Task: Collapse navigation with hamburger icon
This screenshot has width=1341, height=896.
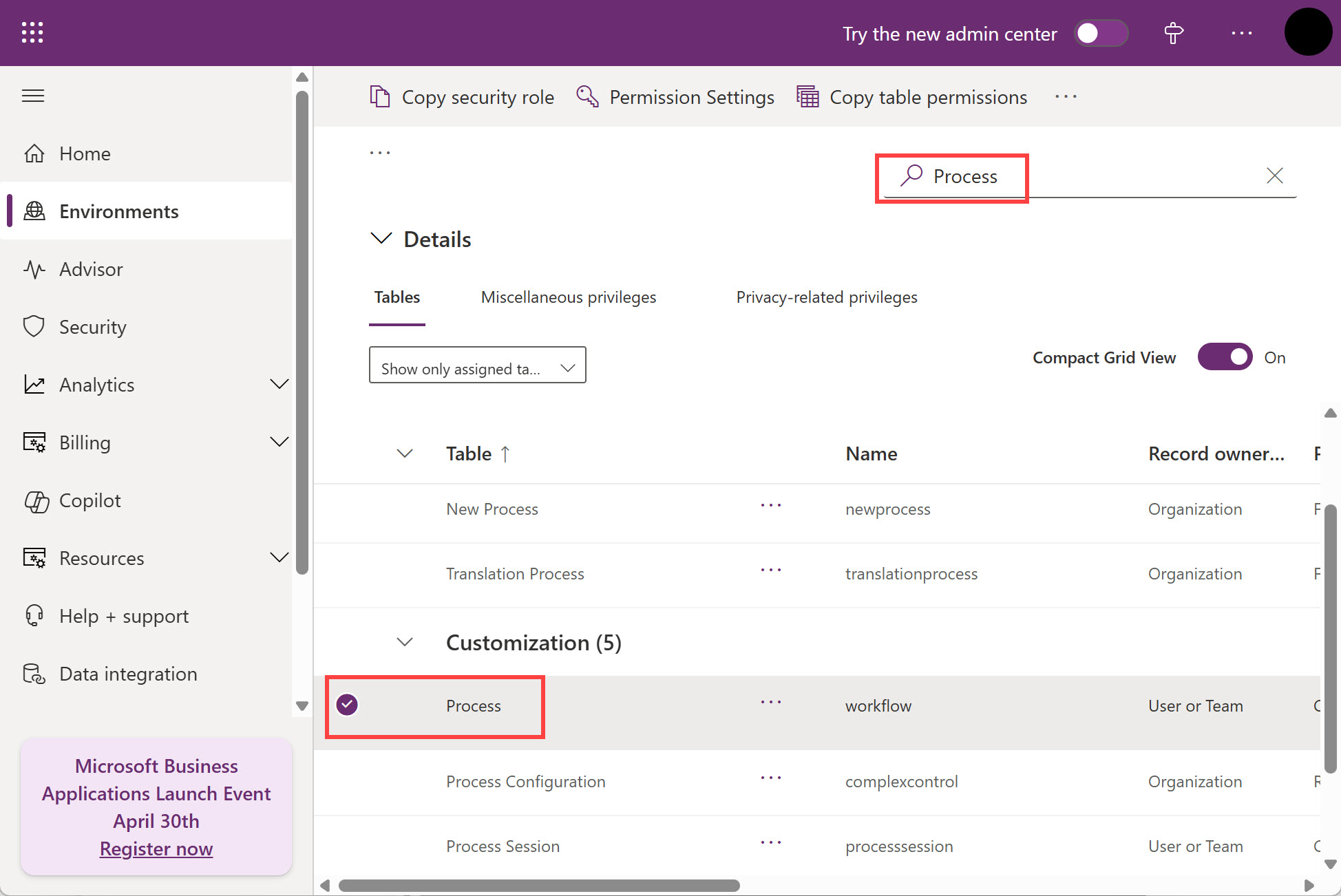Action: coord(33,96)
